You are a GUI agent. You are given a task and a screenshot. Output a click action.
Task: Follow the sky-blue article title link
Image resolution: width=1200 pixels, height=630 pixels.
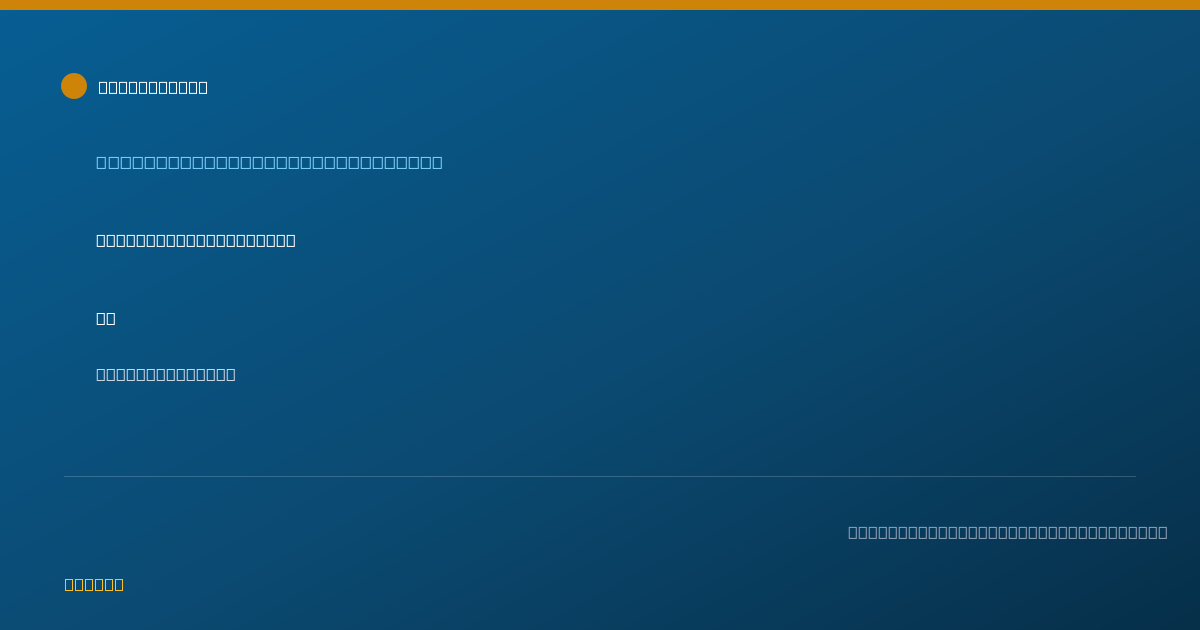coord(269,162)
